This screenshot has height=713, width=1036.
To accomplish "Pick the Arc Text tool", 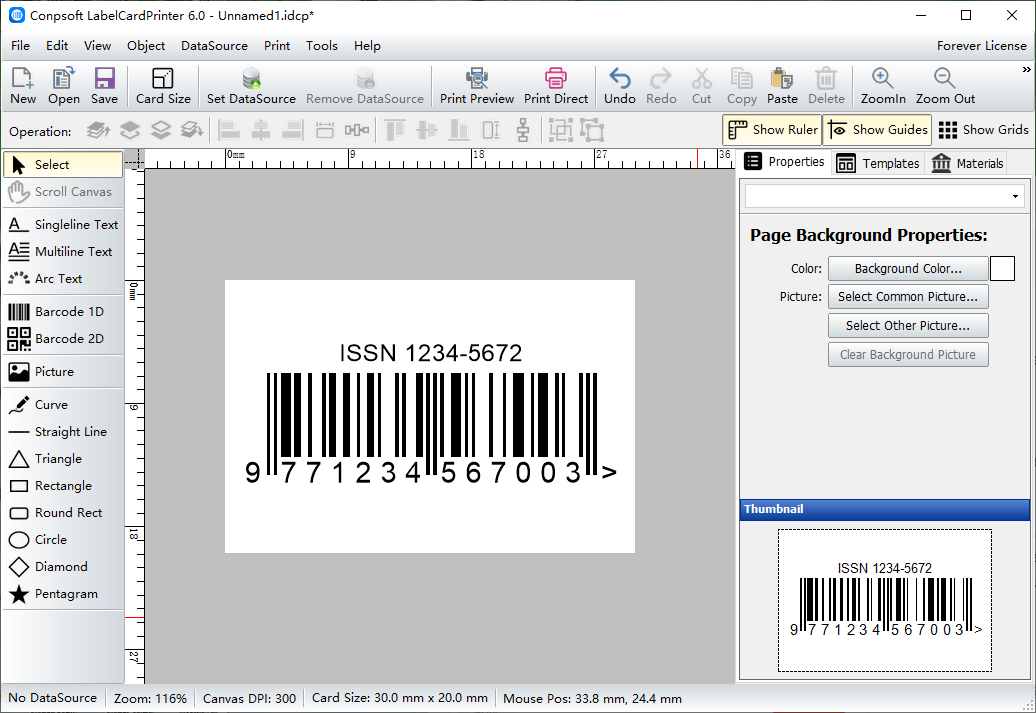I will 63,279.
